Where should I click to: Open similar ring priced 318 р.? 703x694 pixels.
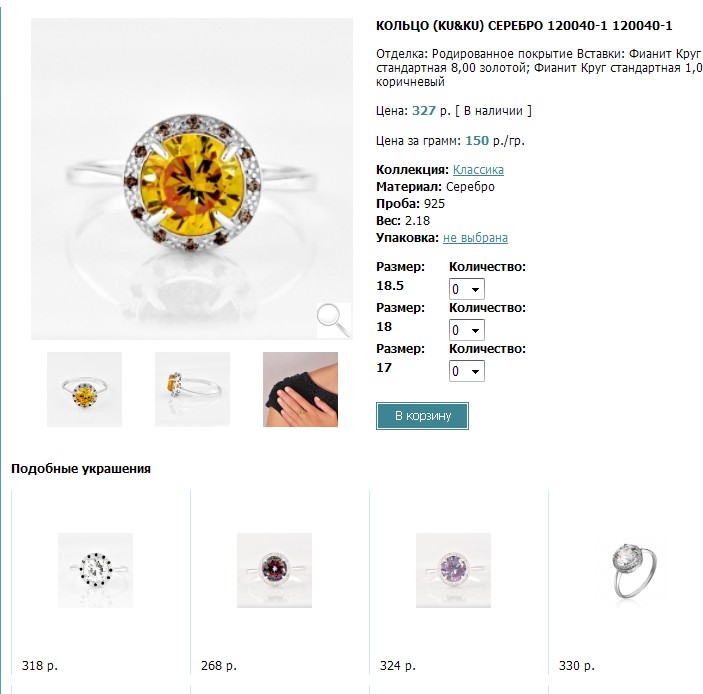pos(95,570)
